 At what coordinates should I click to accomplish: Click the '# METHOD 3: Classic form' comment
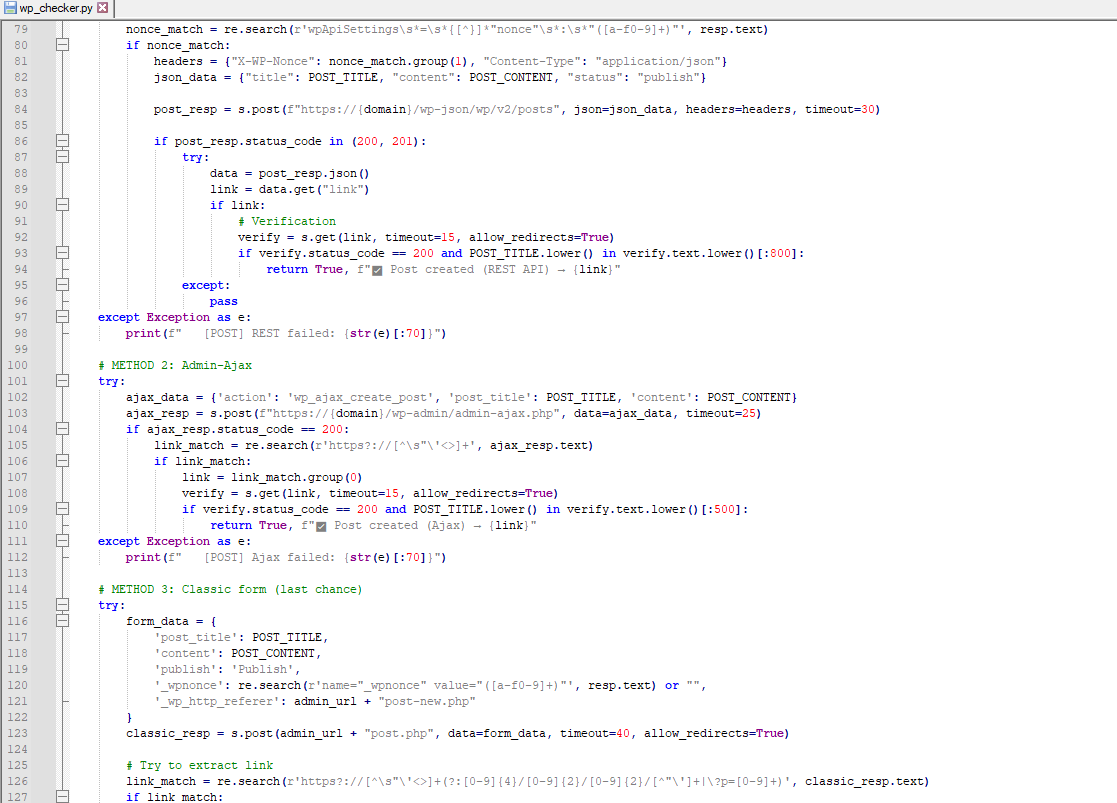(230, 589)
